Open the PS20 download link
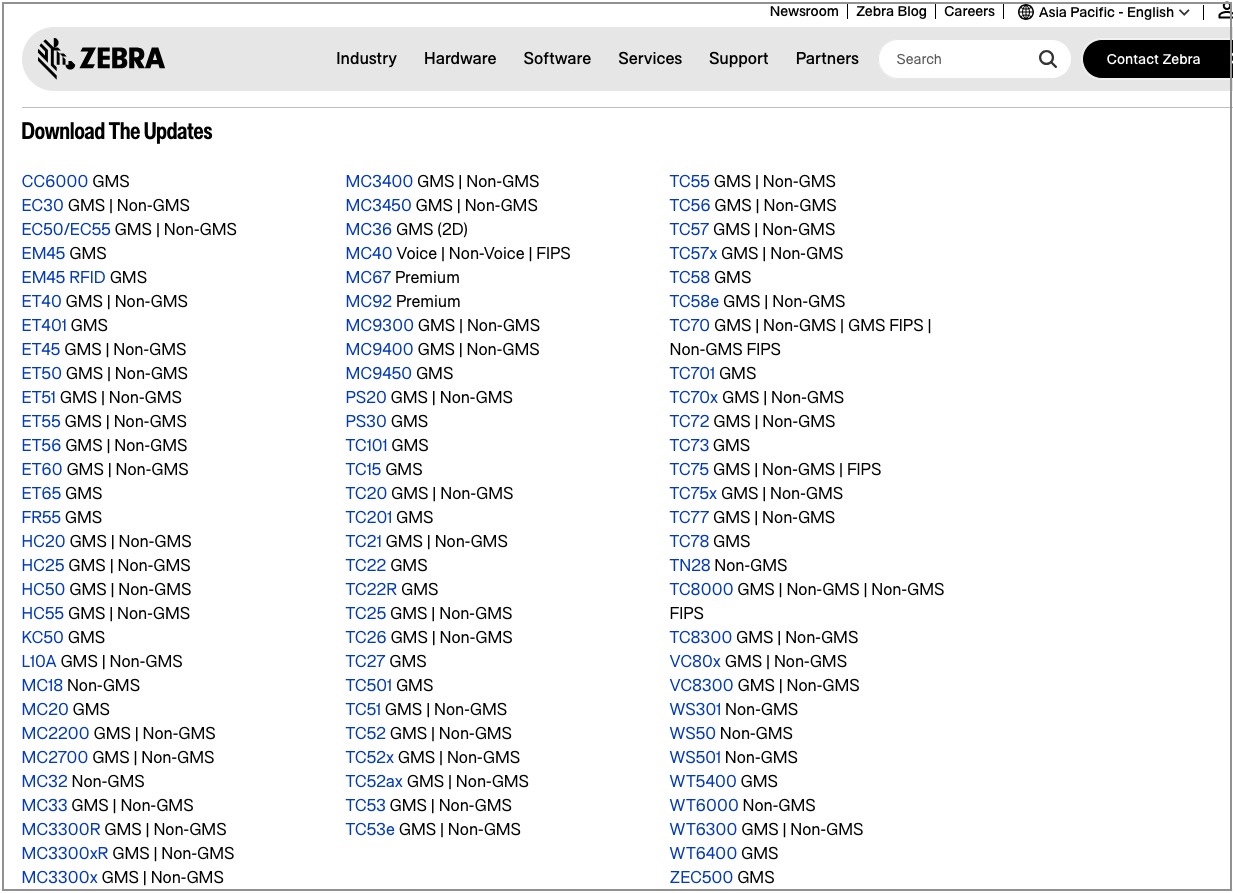This screenshot has height=893, width=1233. click(x=366, y=397)
